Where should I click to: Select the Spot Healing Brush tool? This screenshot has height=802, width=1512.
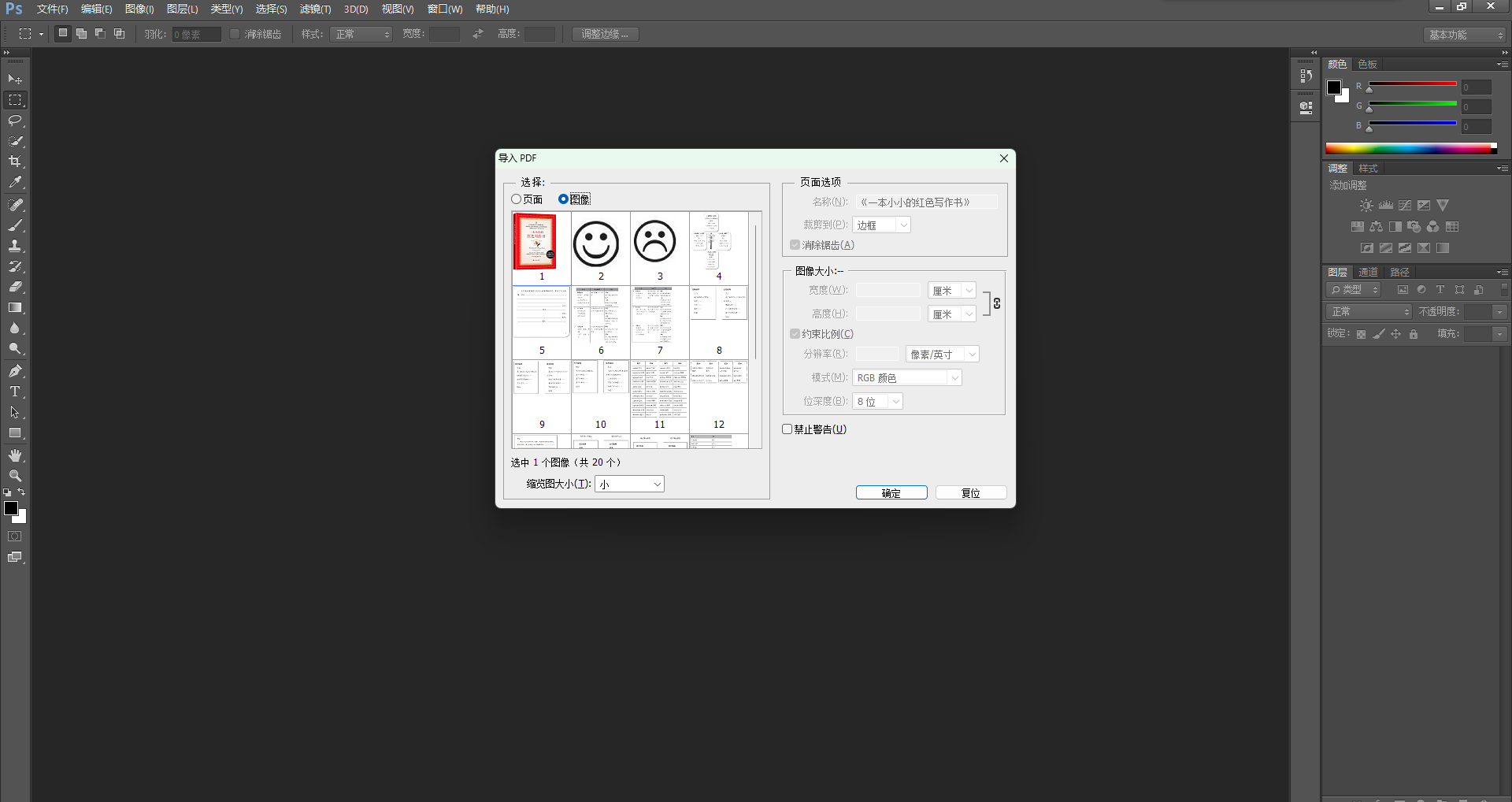[x=15, y=205]
